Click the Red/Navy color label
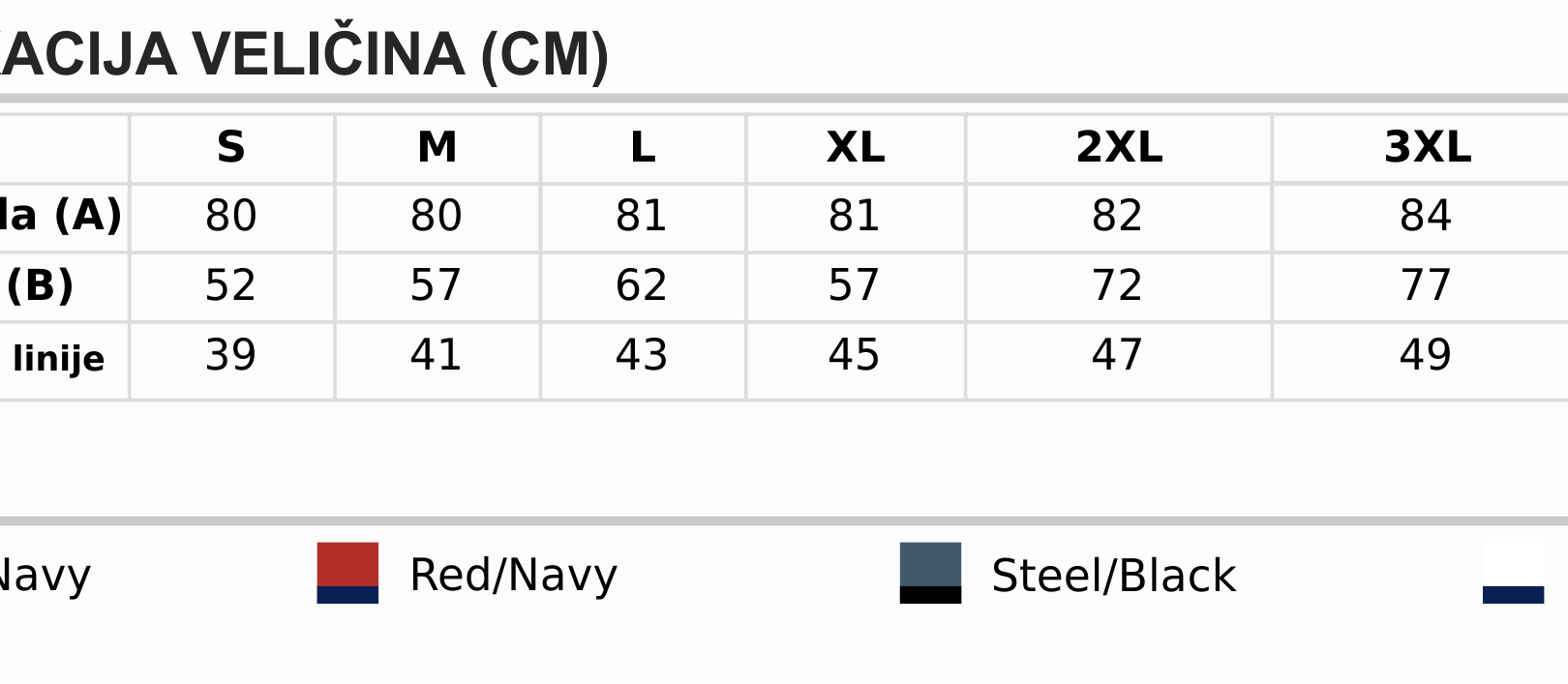Viewport: 1568px width, 684px height. point(513,575)
